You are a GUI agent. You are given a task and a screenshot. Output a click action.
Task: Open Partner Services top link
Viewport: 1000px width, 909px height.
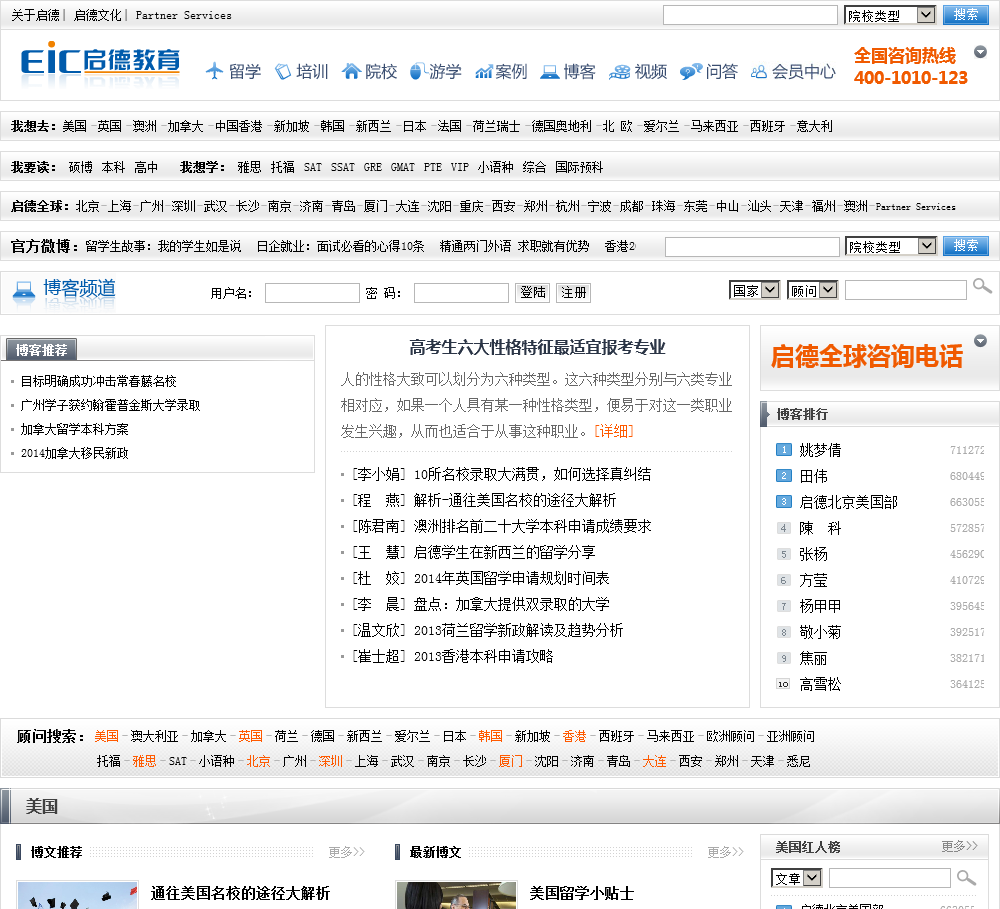(x=184, y=15)
